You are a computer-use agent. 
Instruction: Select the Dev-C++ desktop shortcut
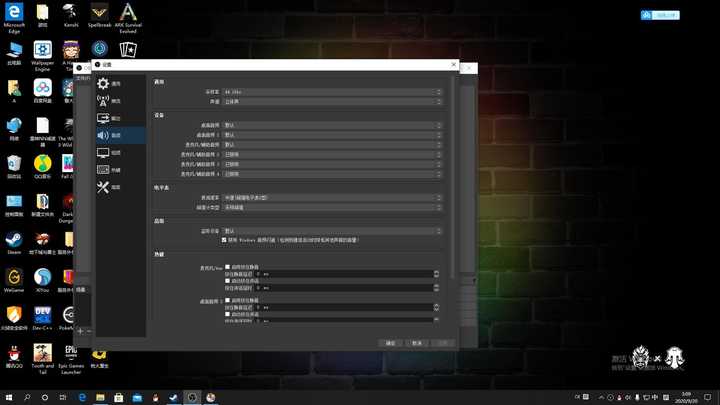coord(43,319)
